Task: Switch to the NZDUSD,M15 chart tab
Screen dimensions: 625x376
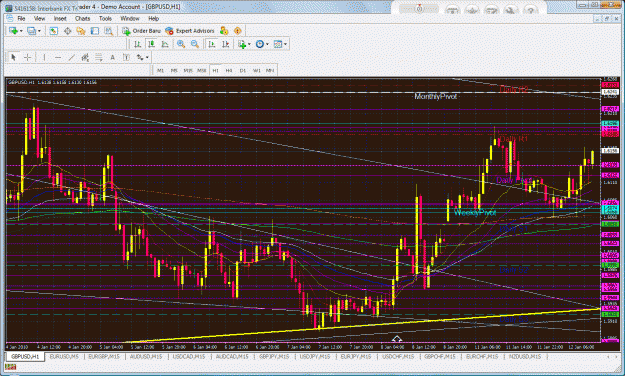Action: (525, 356)
